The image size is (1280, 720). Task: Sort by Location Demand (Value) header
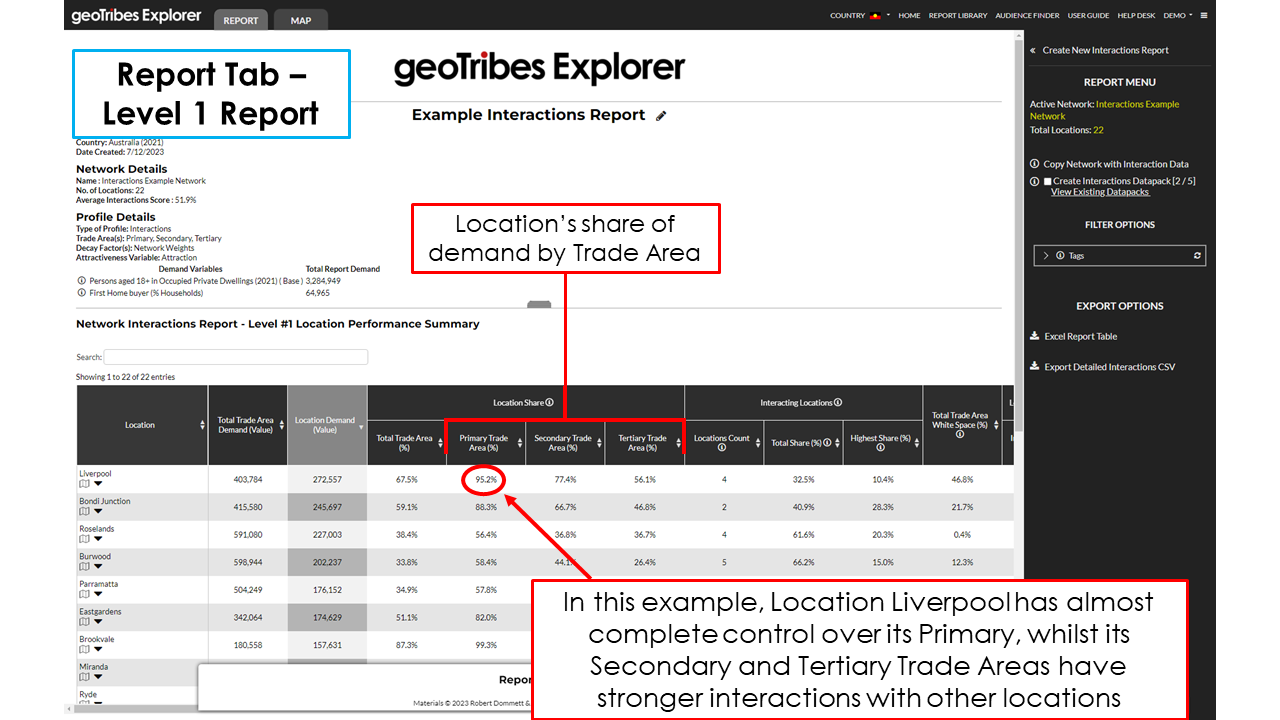point(327,425)
